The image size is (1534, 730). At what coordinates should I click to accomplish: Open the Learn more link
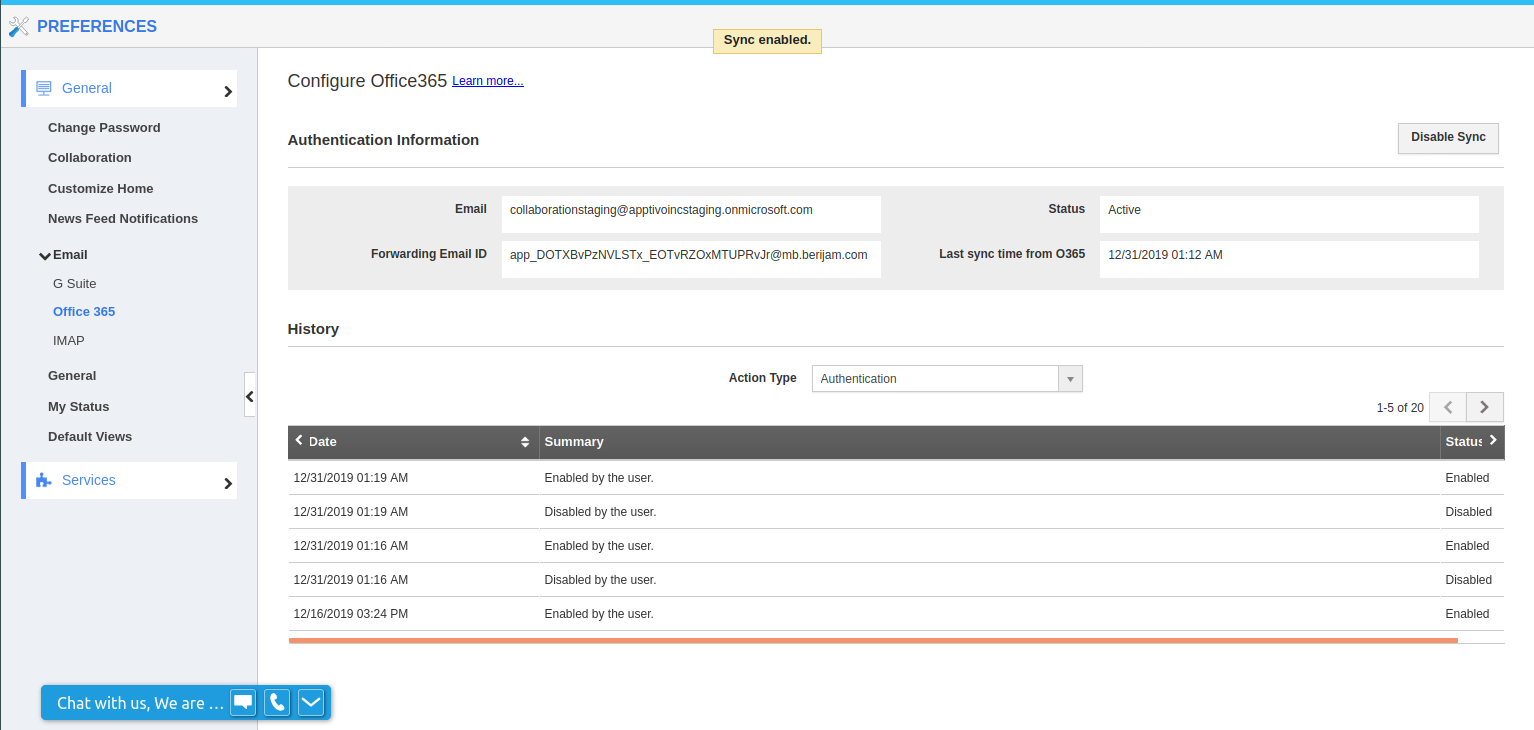(488, 81)
